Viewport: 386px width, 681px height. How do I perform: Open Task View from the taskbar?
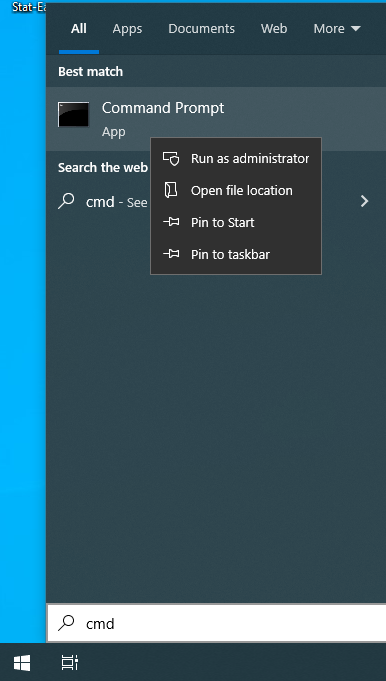69,663
